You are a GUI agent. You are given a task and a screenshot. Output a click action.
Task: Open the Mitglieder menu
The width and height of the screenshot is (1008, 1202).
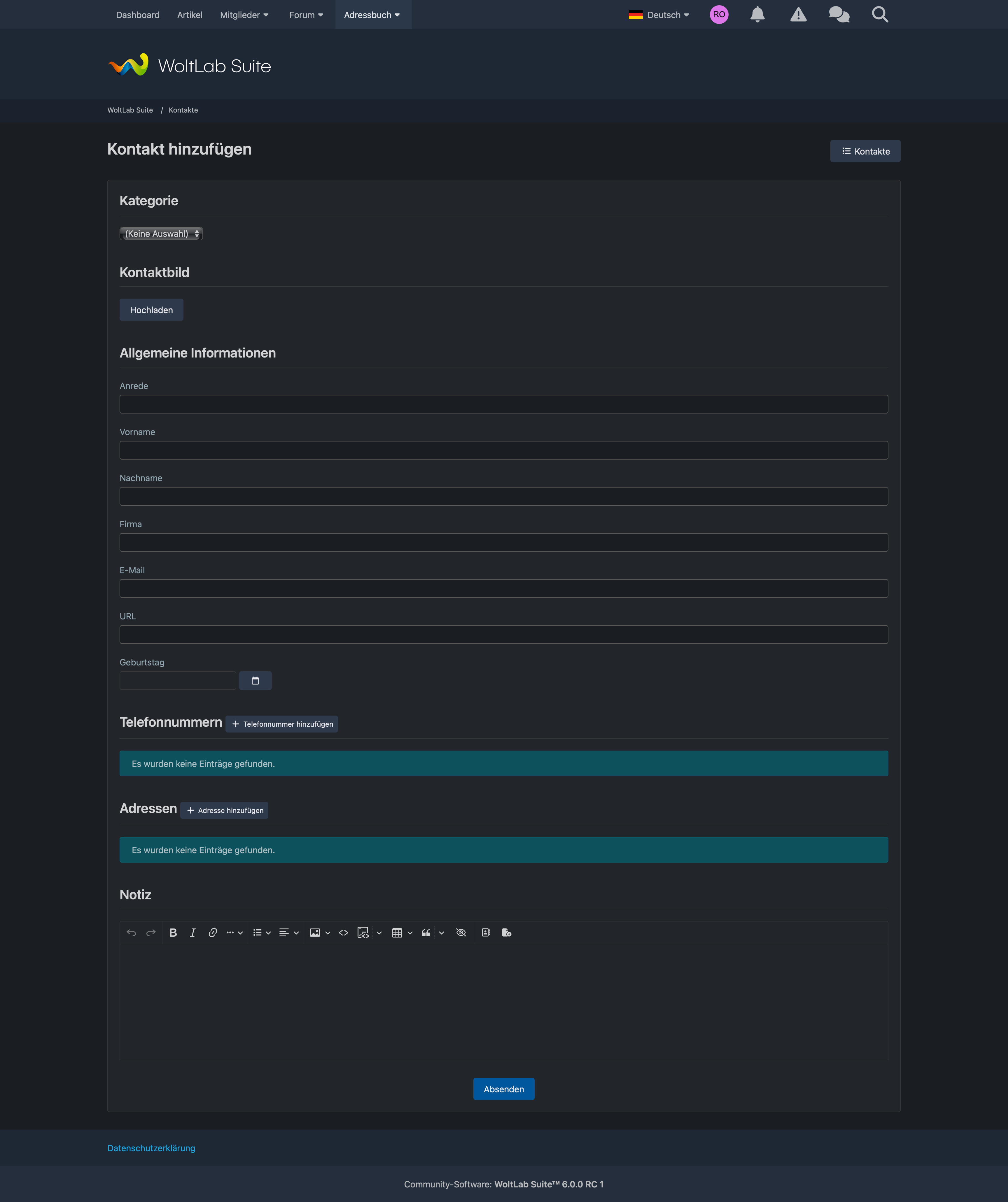tap(244, 15)
